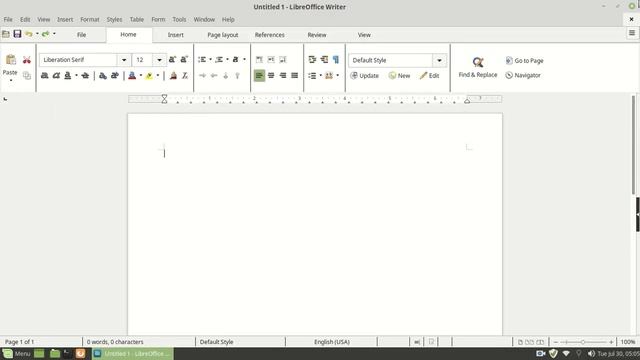Screen dimensions: 640x360
Task: Click the Open folder icon in quick toolbar
Action: (6, 34)
